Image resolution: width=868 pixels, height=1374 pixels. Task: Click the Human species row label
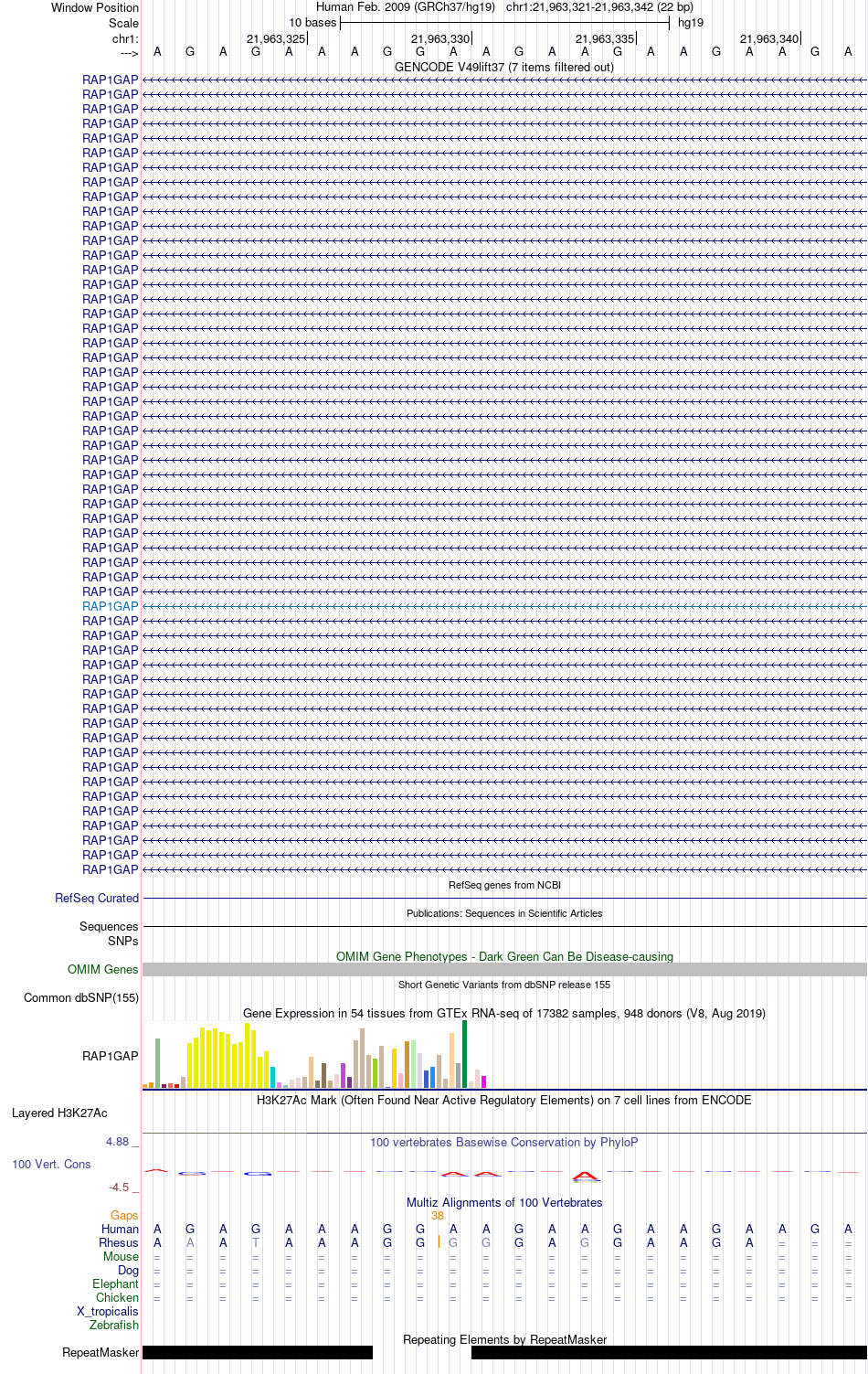point(120,1230)
